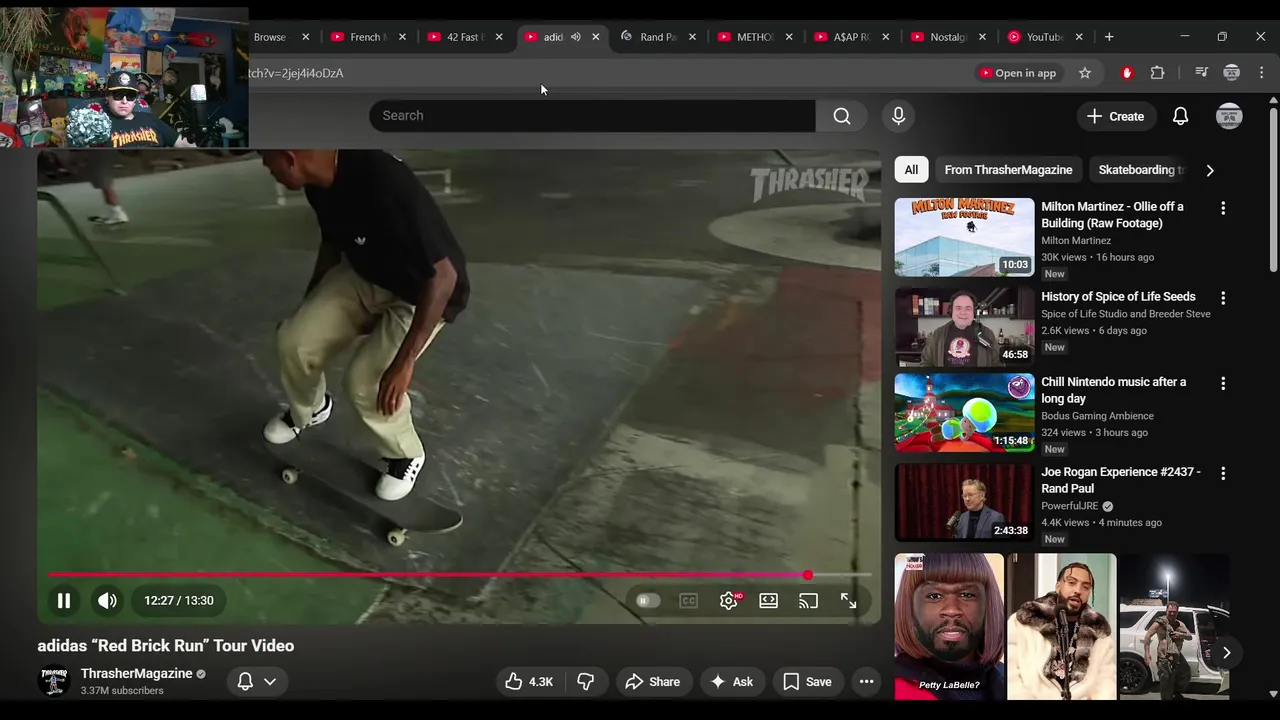Image resolution: width=1280 pixels, height=720 pixels.
Task: Open the notifications bell in the header
Action: (x=1180, y=116)
